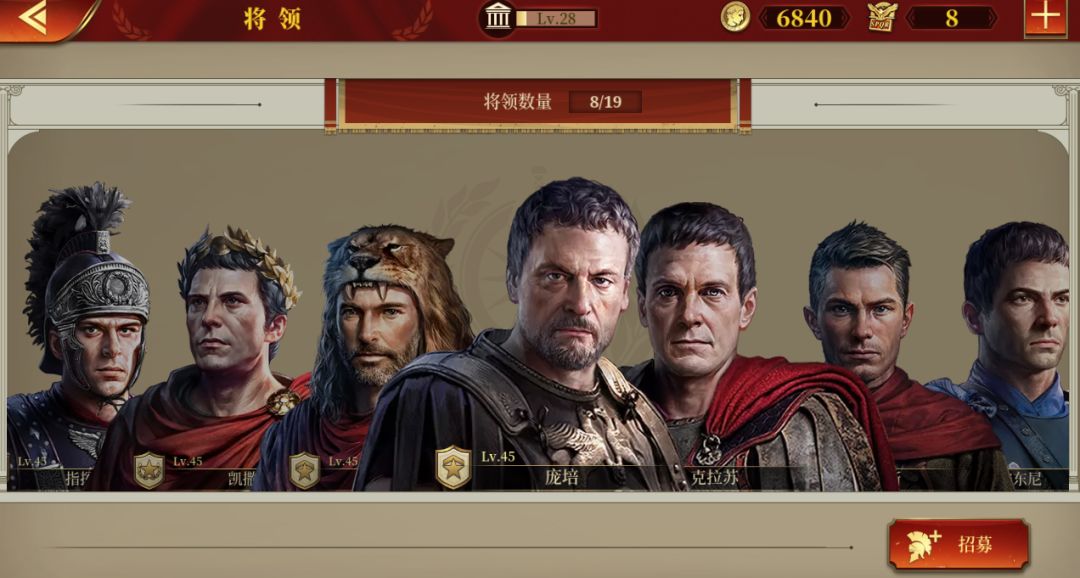Tap the star shield badge beside 凯撒
Viewport: 1080px width, 578px height.
149,471
